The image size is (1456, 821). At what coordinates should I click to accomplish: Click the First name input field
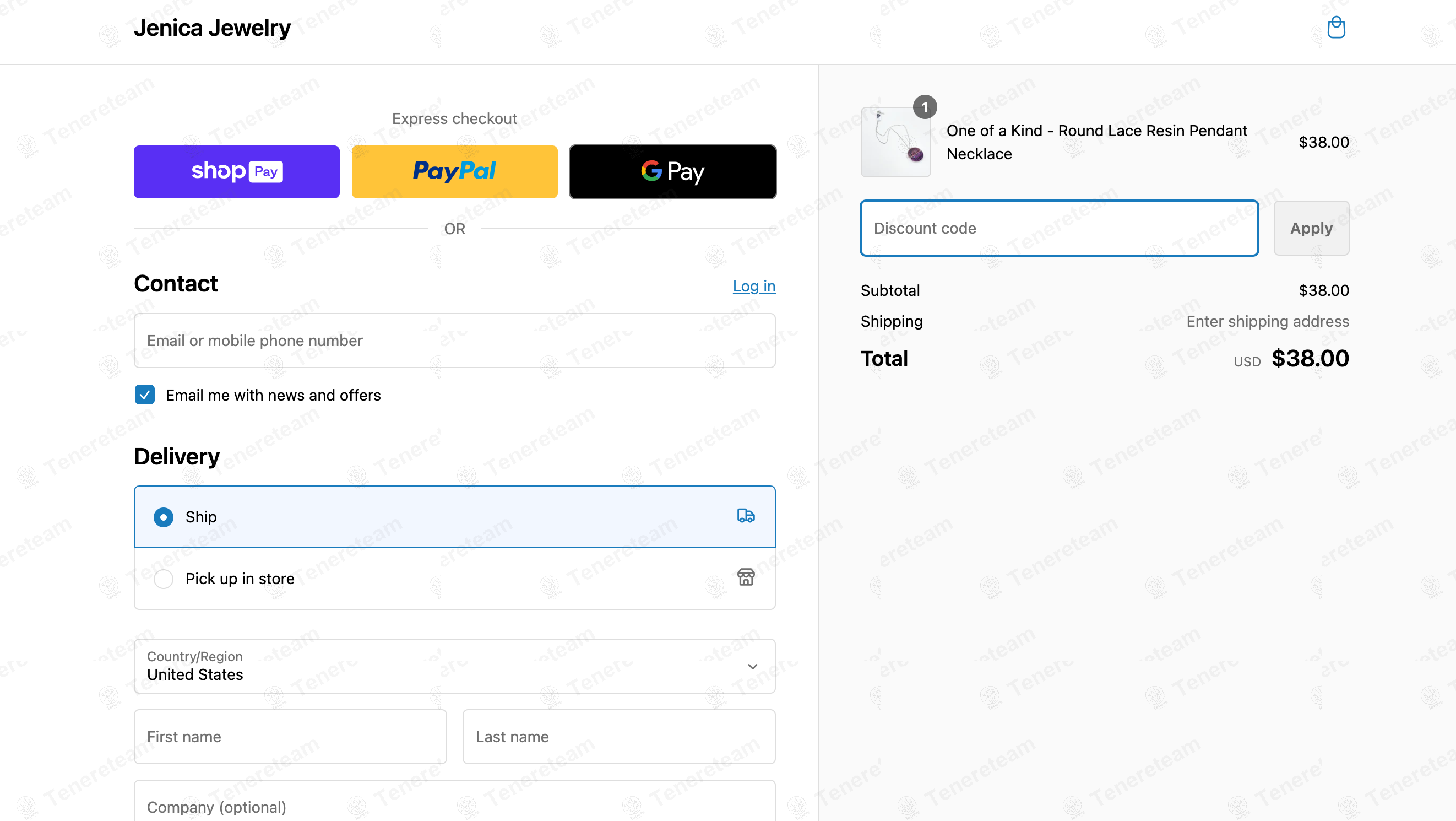290,737
